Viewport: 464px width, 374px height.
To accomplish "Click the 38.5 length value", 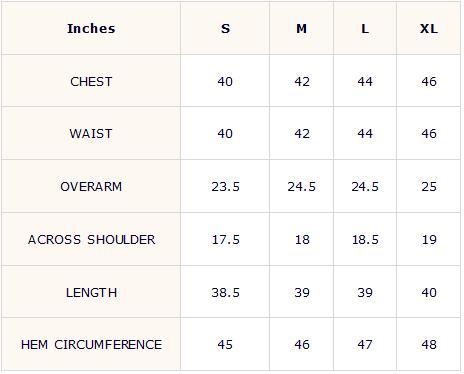I will click(225, 293).
